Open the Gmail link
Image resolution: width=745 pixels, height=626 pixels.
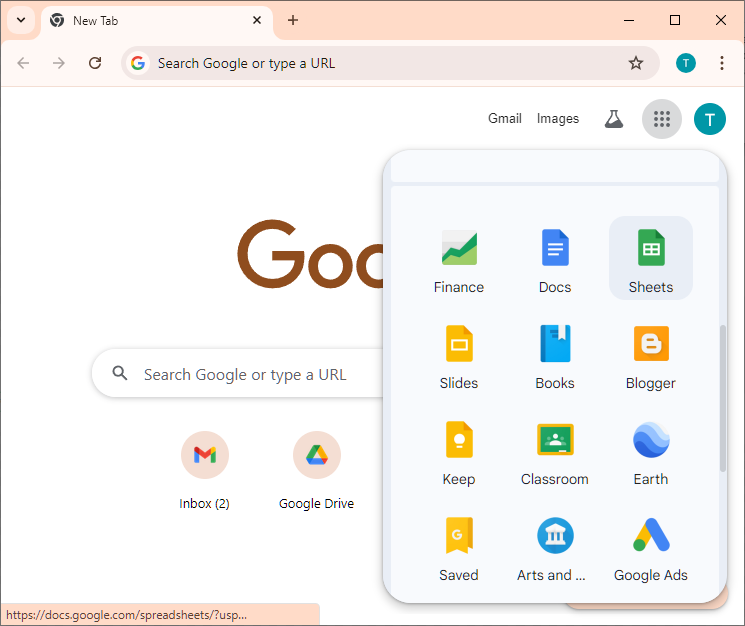point(505,118)
